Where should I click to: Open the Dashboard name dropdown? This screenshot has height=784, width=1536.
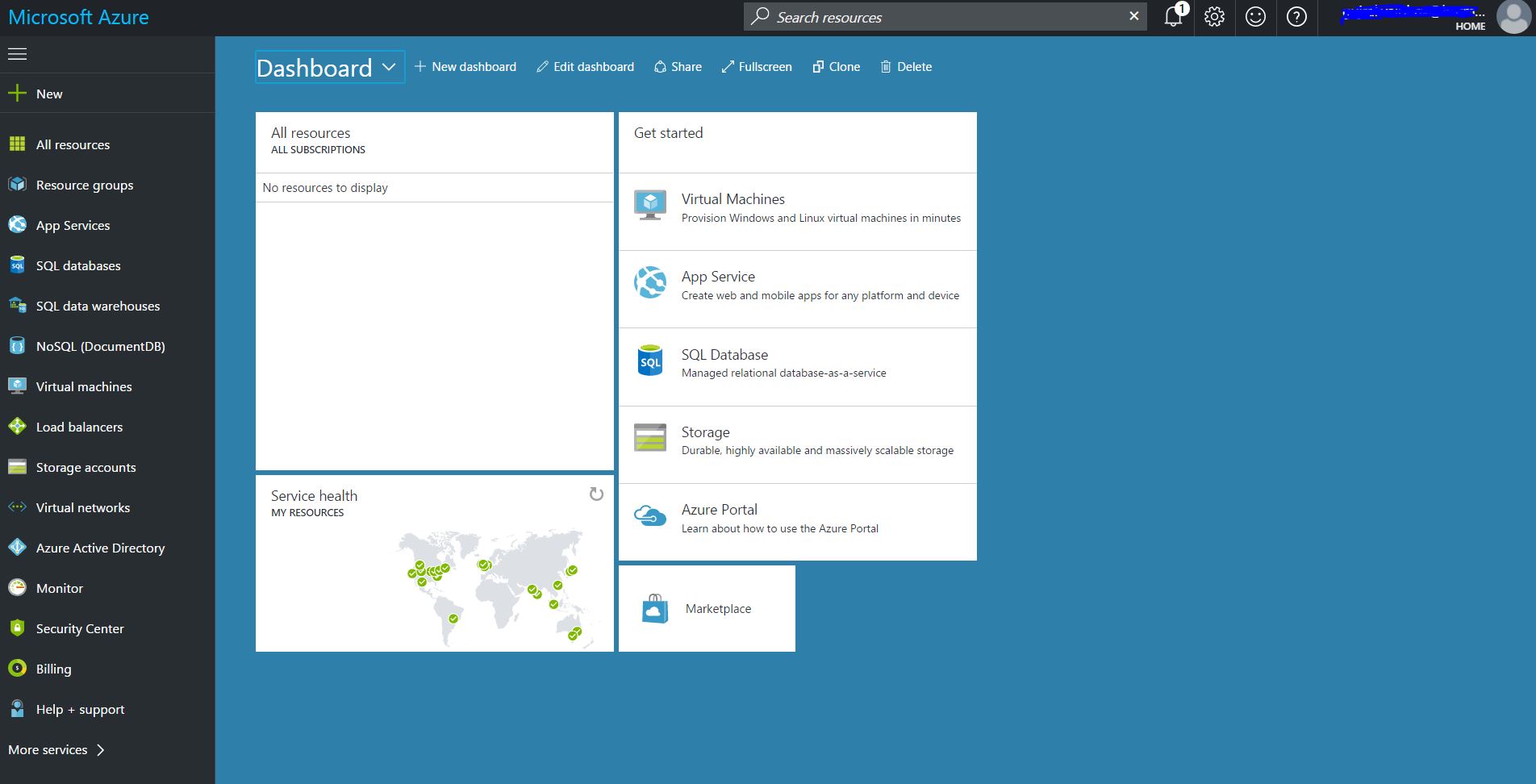tap(390, 67)
